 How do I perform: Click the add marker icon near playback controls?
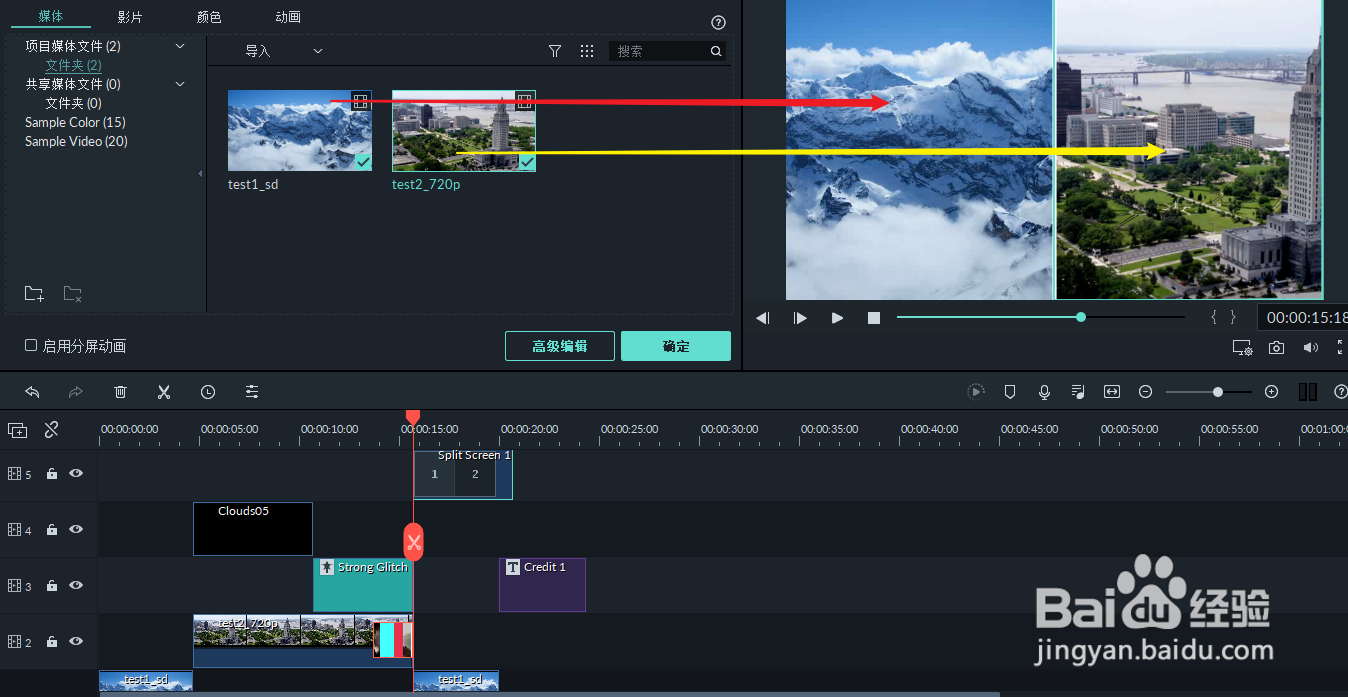coord(1010,391)
